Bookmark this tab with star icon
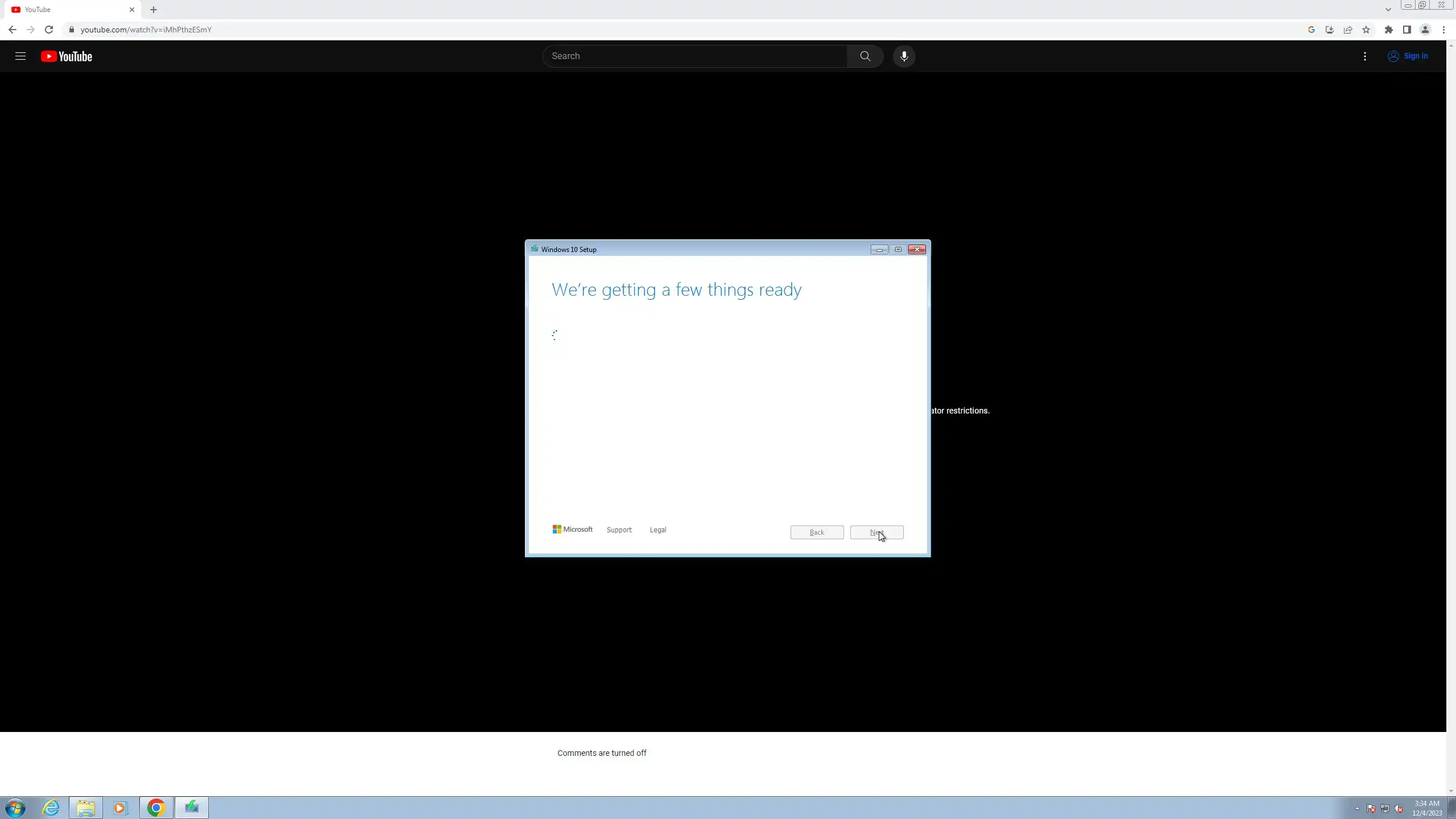Viewport: 1456px width, 819px height. click(1366, 30)
